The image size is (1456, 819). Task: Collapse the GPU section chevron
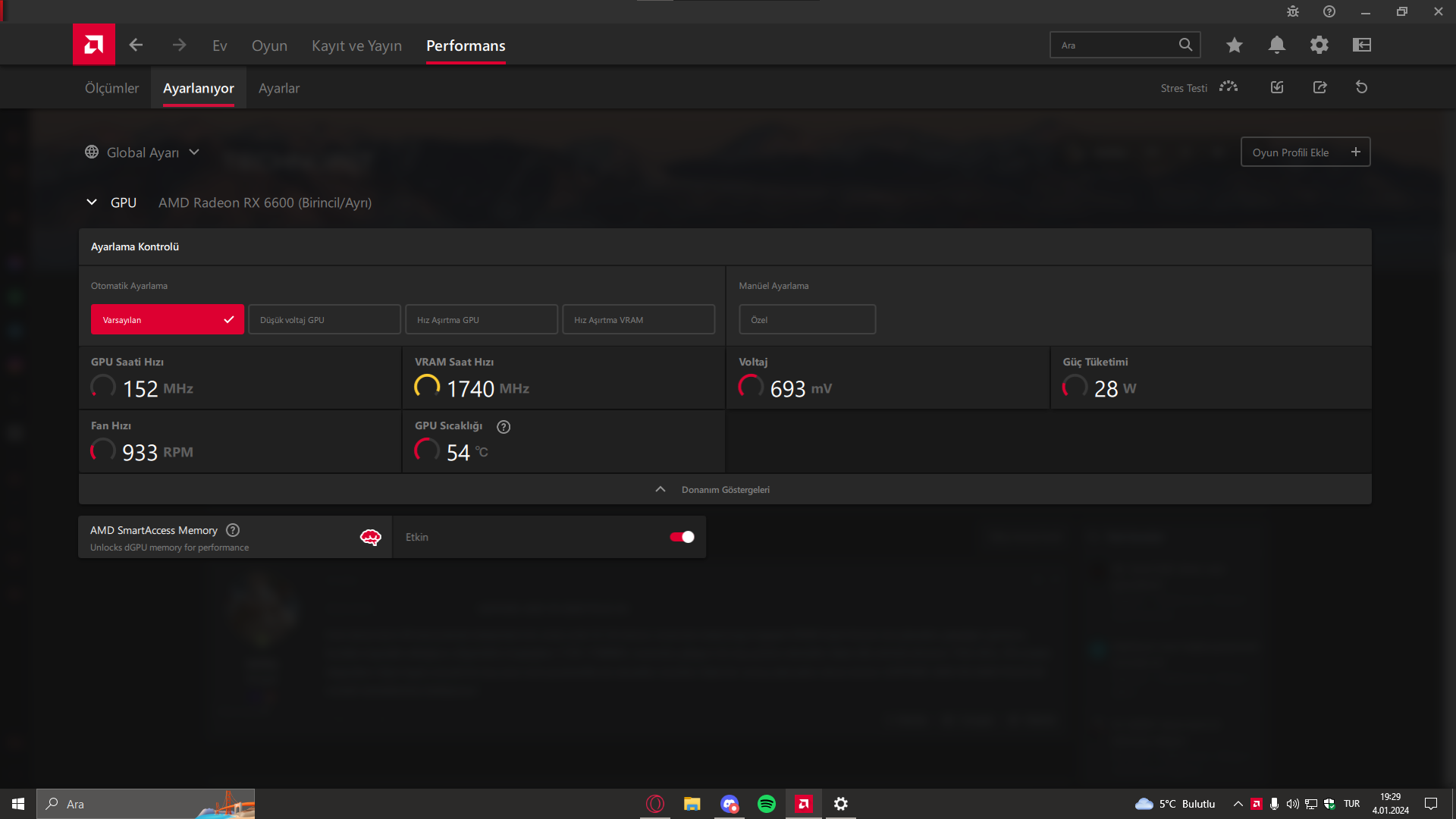[92, 202]
